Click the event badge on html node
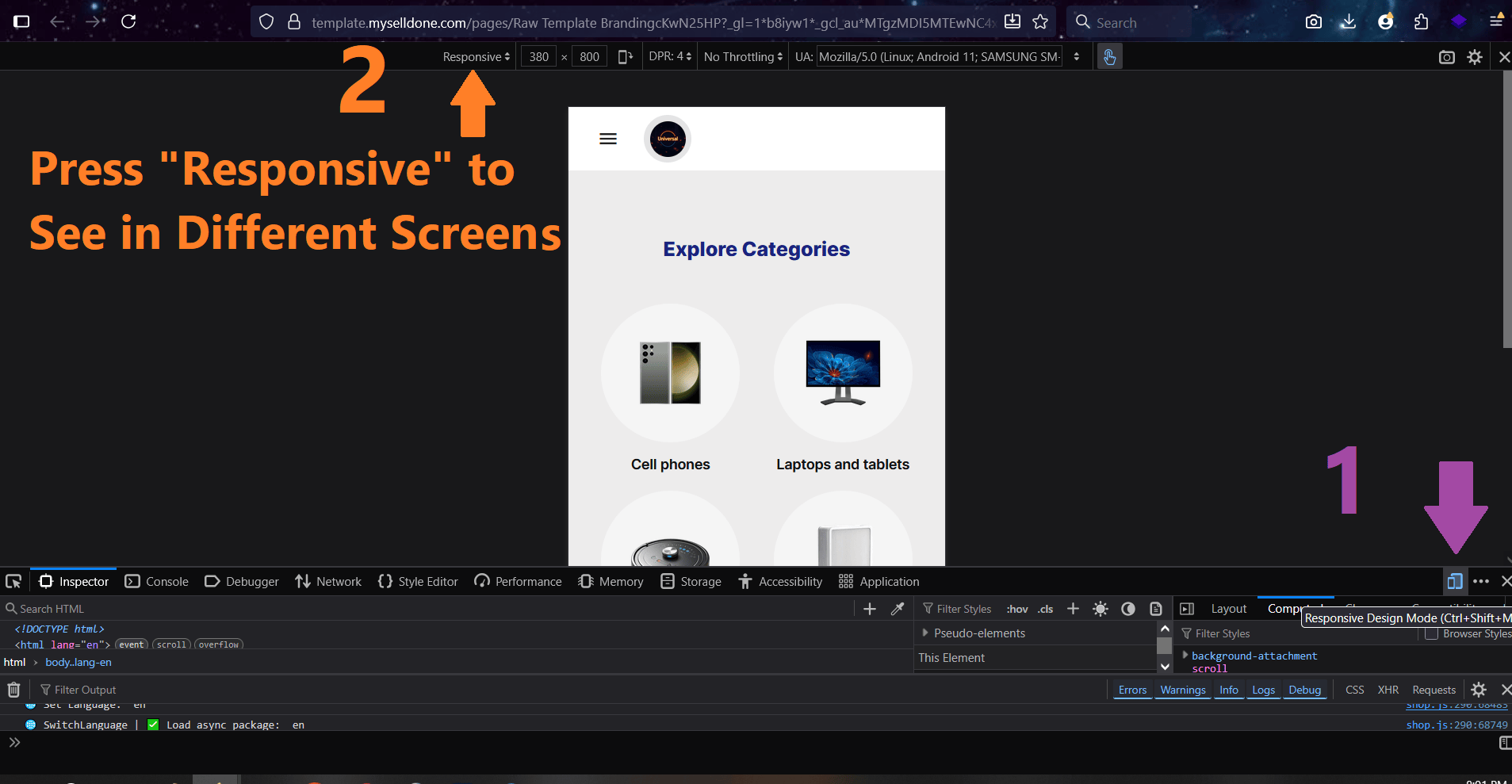This screenshot has height=784, width=1512. [x=132, y=644]
